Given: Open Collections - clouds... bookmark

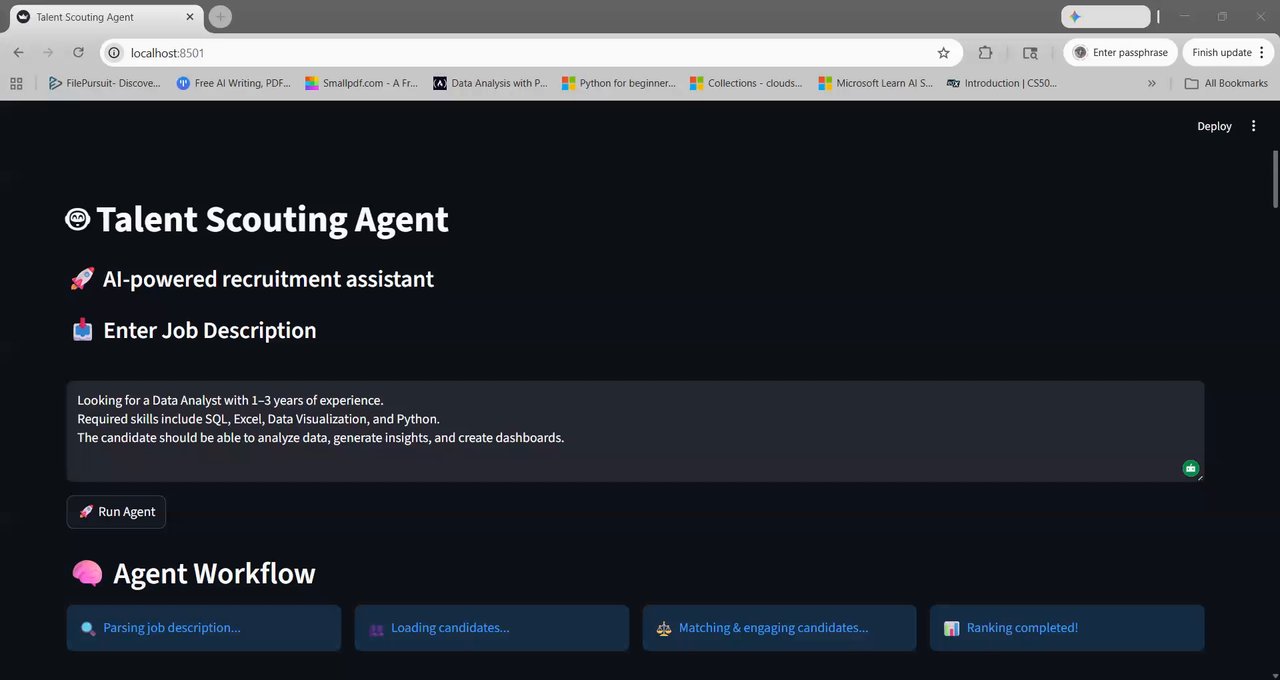Looking at the screenshot, I should pyautogui.click(x=747, y=83).
